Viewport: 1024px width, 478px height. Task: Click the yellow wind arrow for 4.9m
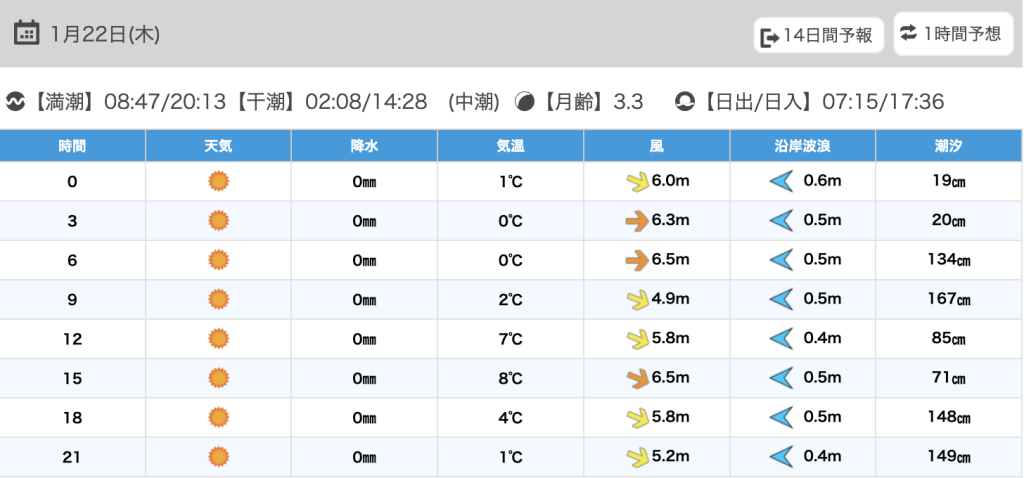(x=636, y=299)
